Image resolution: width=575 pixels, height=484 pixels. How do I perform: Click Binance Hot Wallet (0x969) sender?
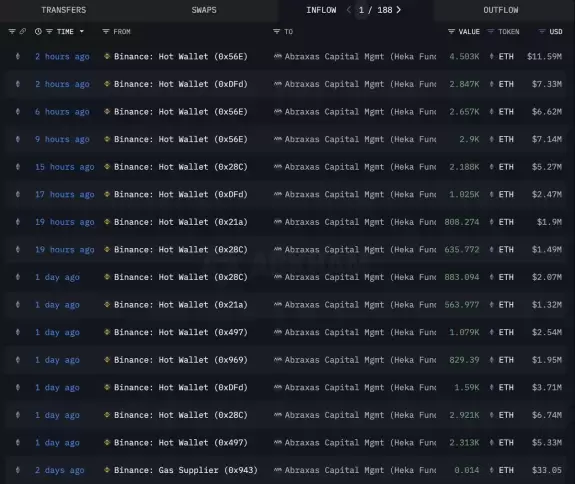(x=181, y=360)
